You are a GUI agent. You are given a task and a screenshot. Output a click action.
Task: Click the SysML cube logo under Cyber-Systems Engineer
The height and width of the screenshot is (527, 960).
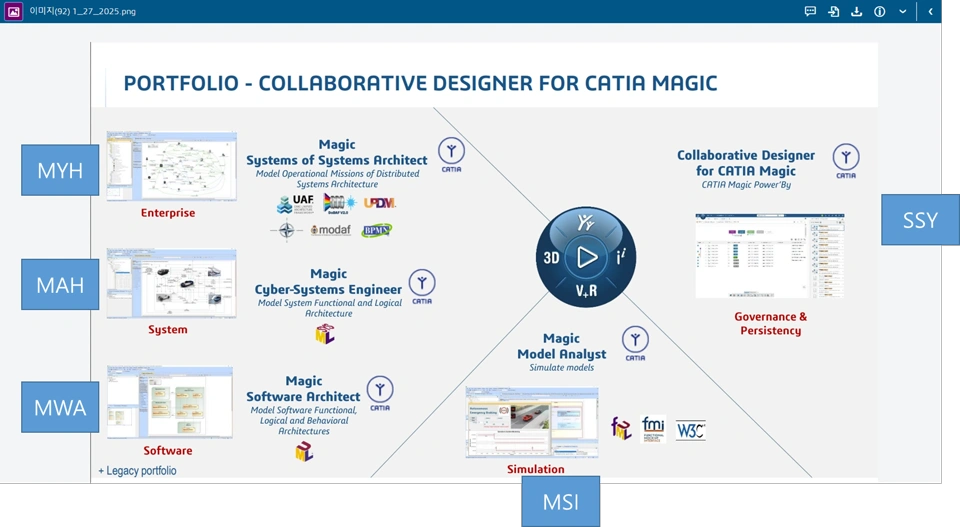tap(324, 334)
